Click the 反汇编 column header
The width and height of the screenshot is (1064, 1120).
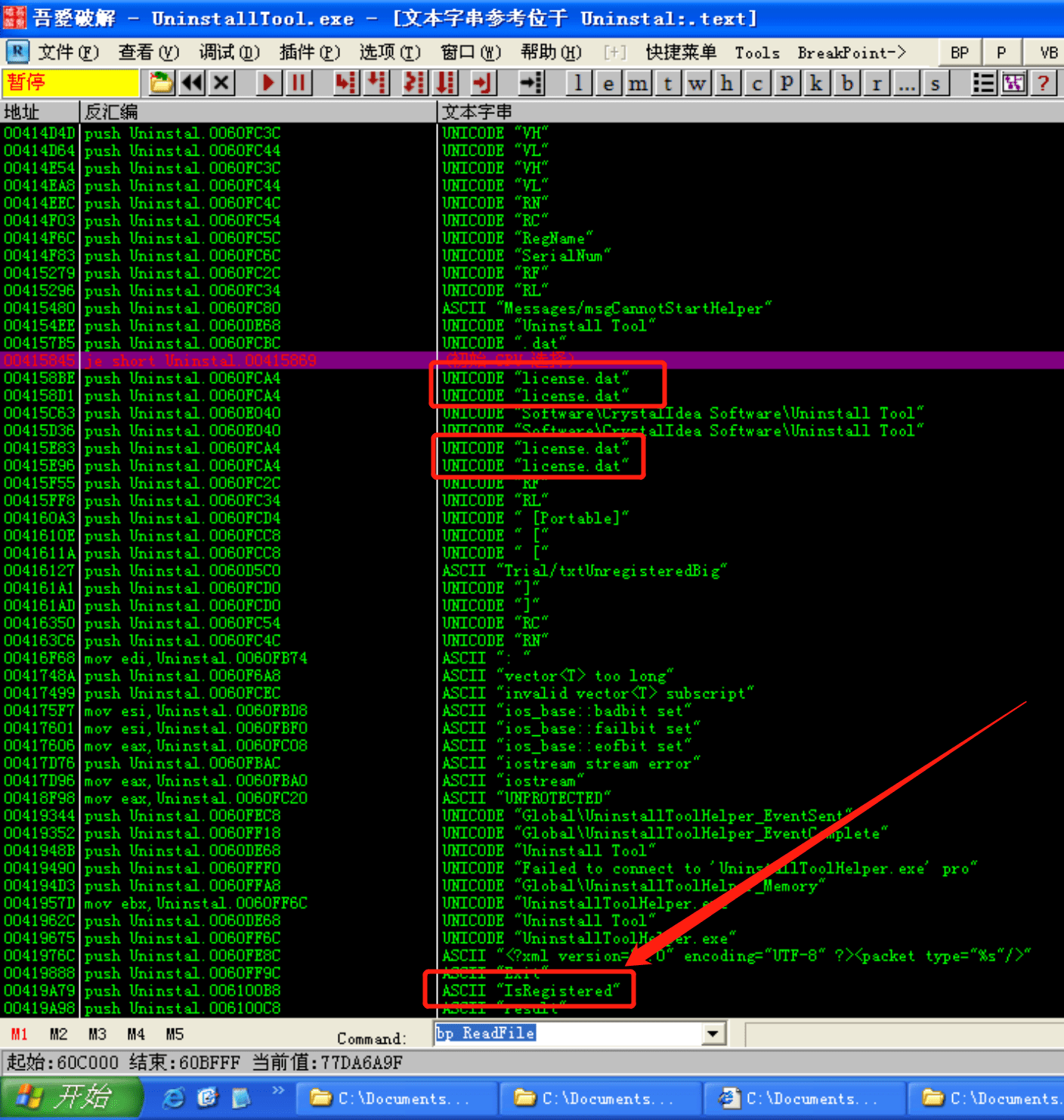tap(258, 112)
